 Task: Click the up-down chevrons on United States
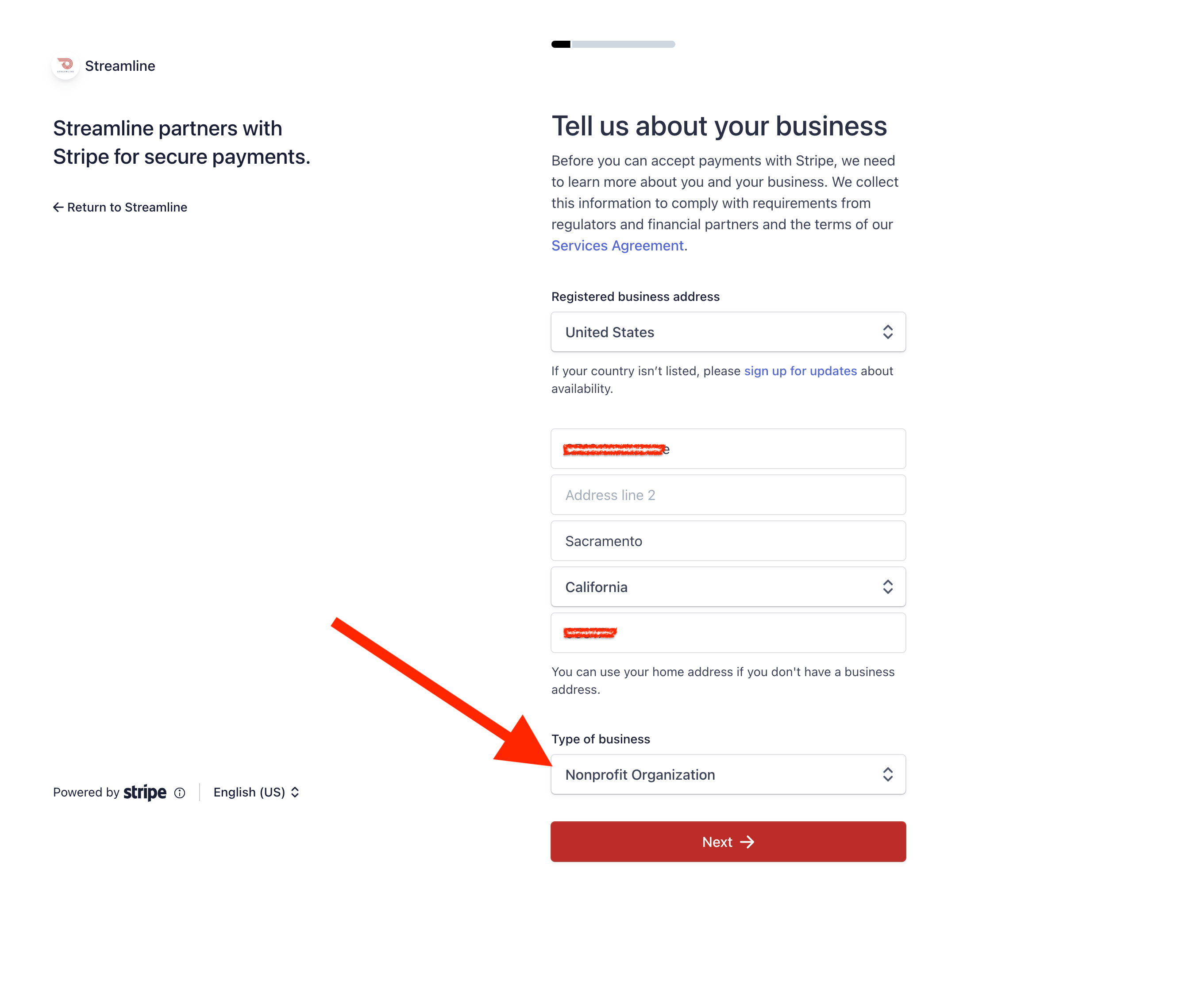tap(887, 332)
